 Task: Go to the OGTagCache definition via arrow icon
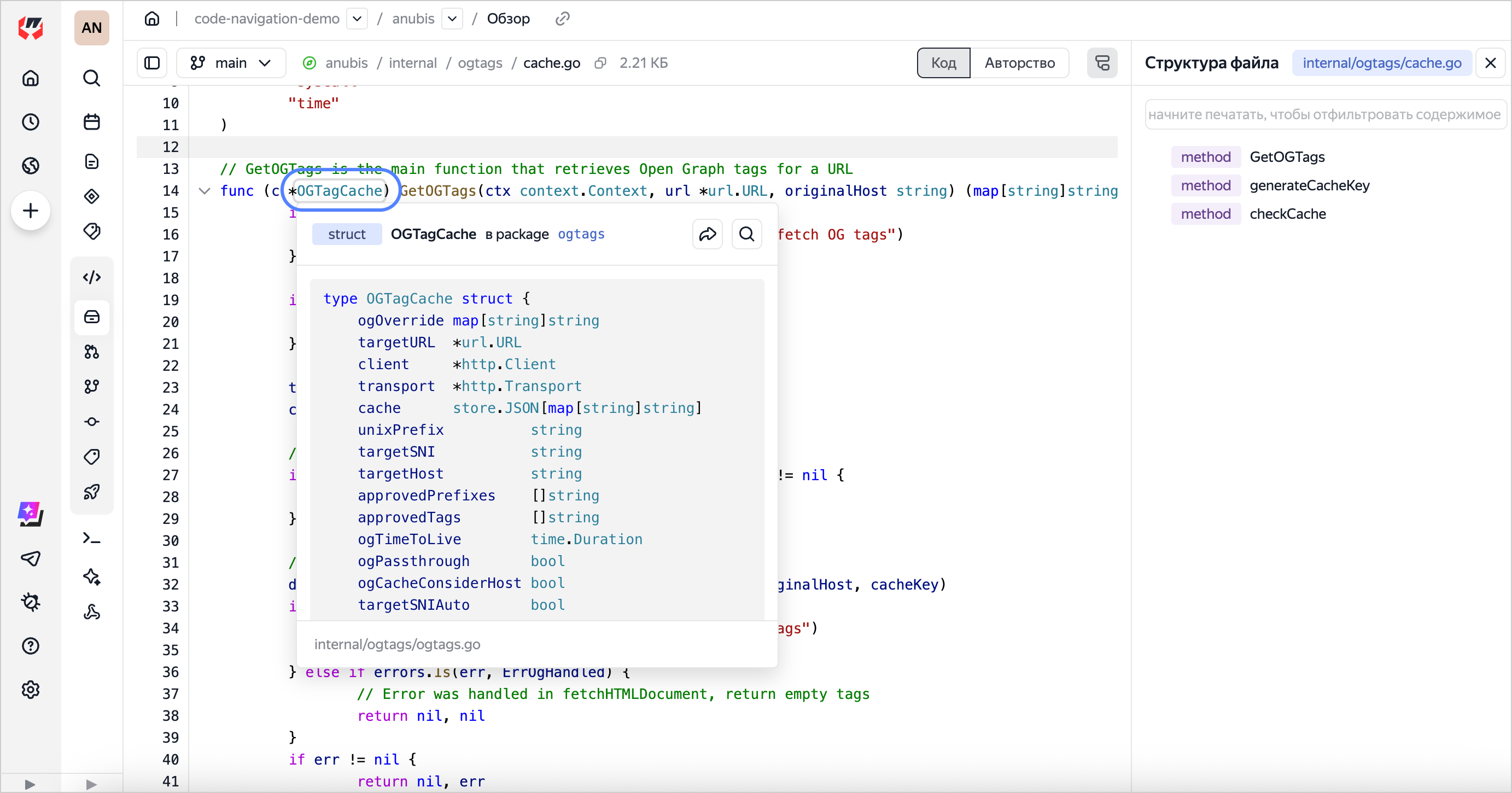coord(707,234)
